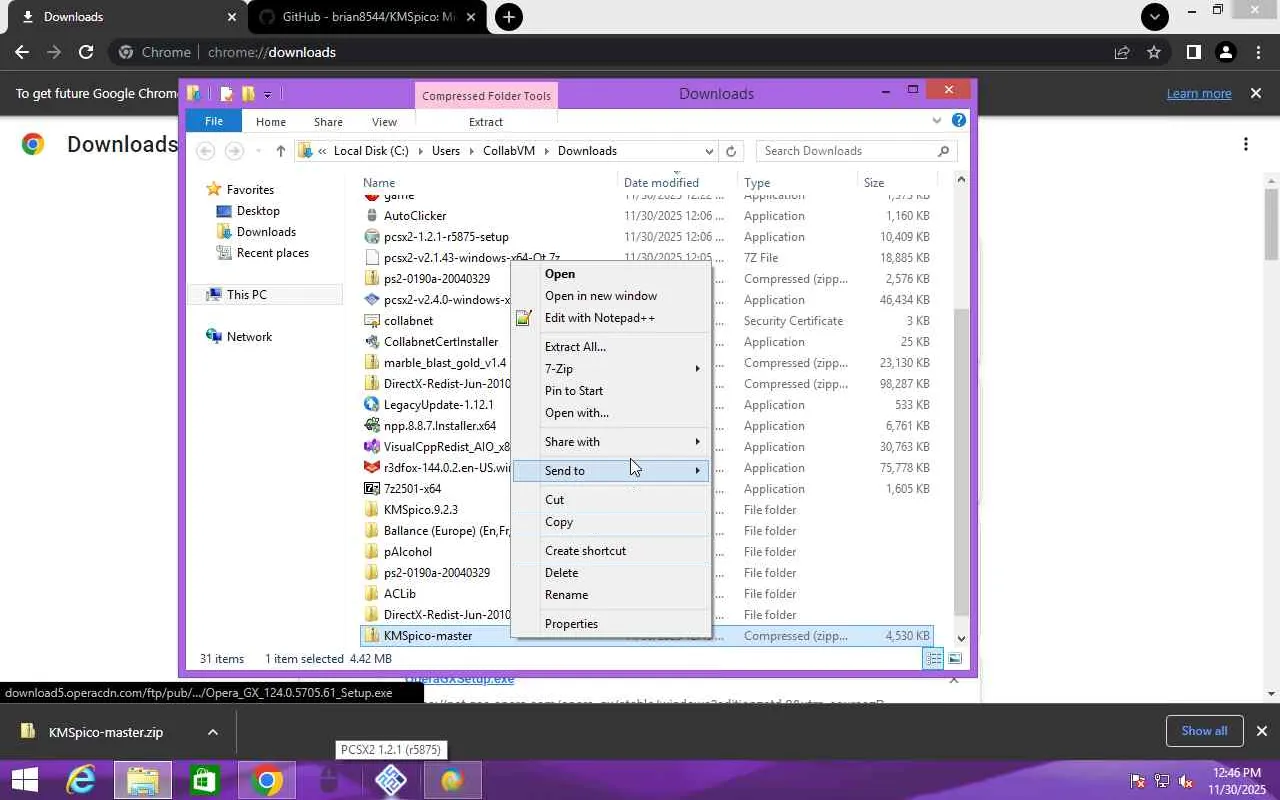Close the Chrome download shelf
Screen dimensions: 1280x800
[1261, 731]
